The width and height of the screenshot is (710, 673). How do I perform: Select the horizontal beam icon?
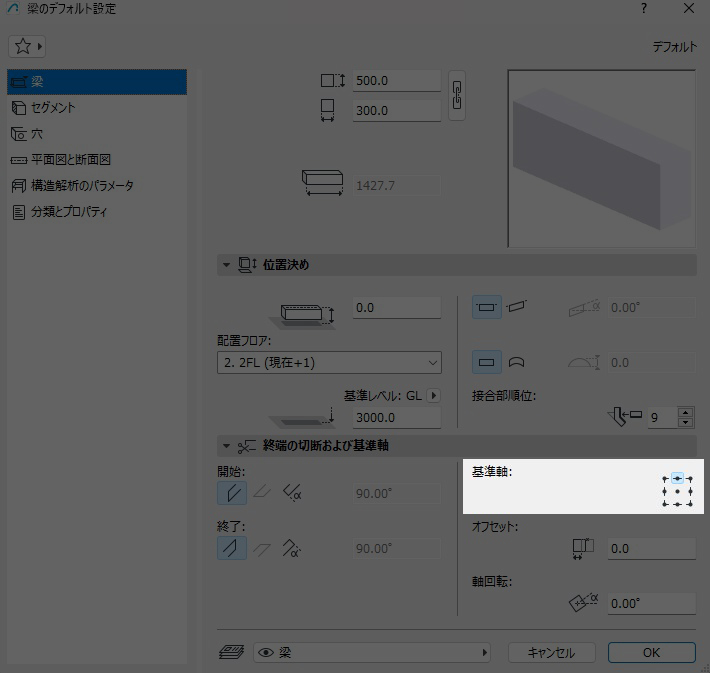point(486,308)
